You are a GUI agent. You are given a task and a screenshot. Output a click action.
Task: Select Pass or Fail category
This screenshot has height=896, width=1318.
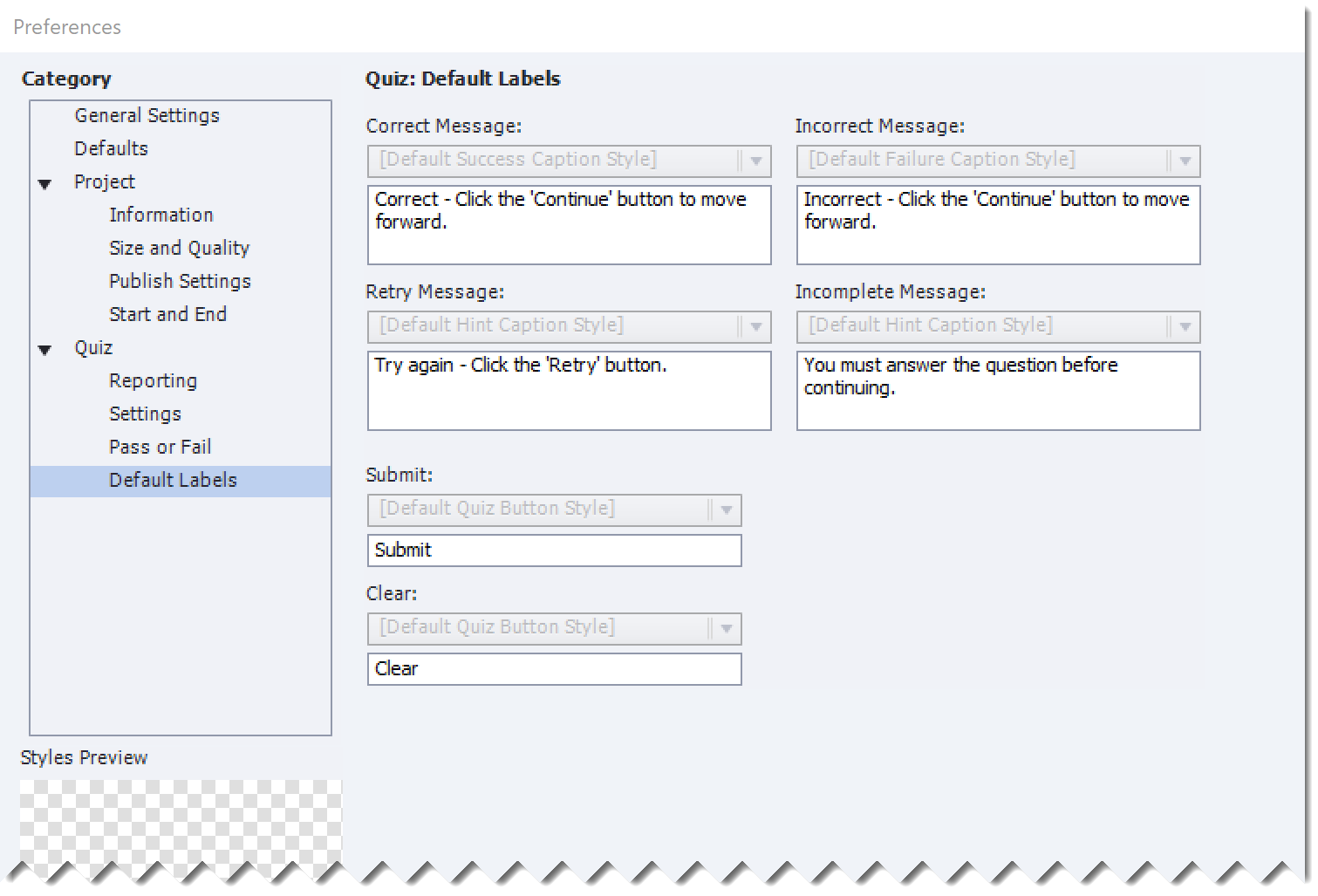click(160, 447)
